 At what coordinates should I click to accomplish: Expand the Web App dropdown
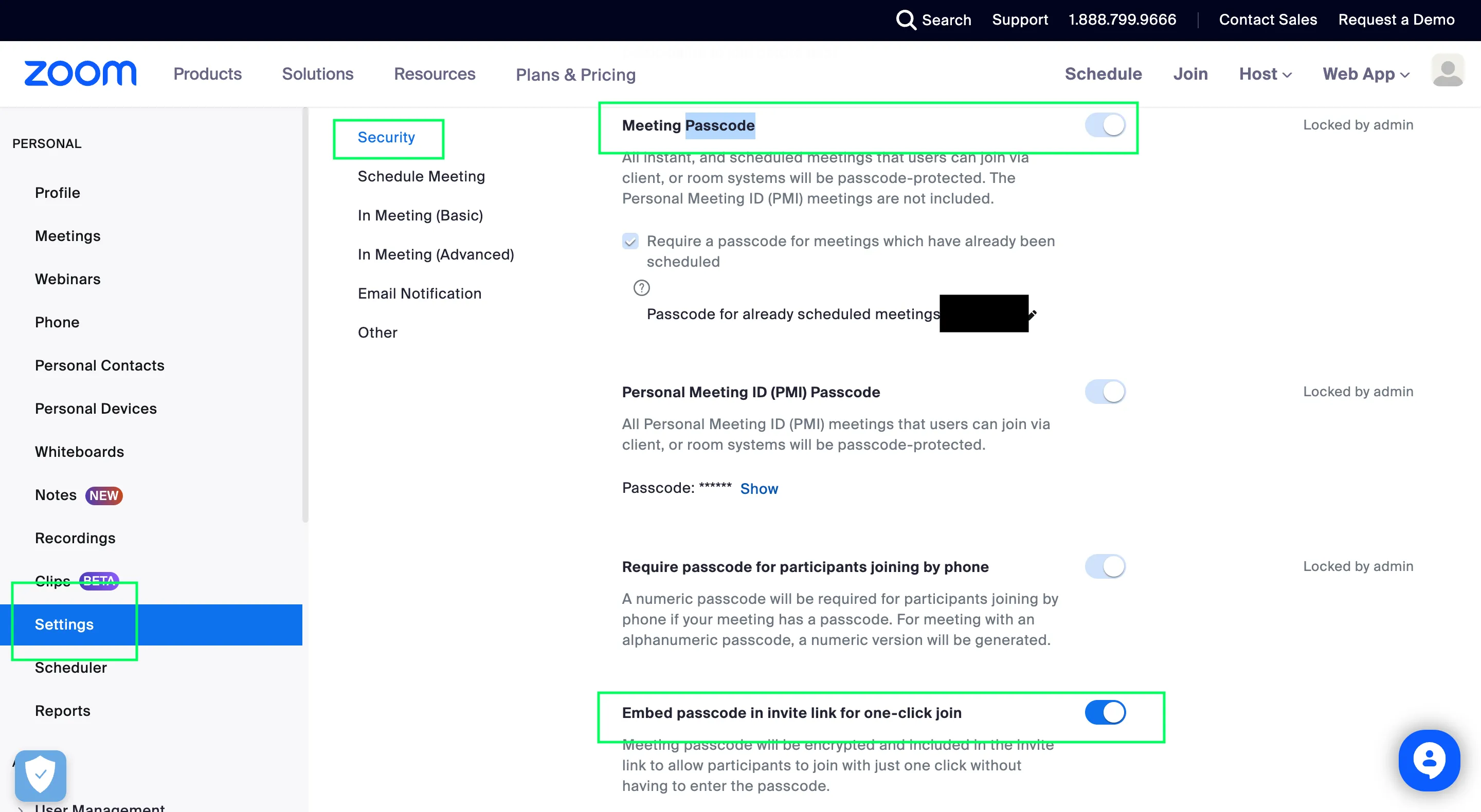click(x=1366, y=74)
